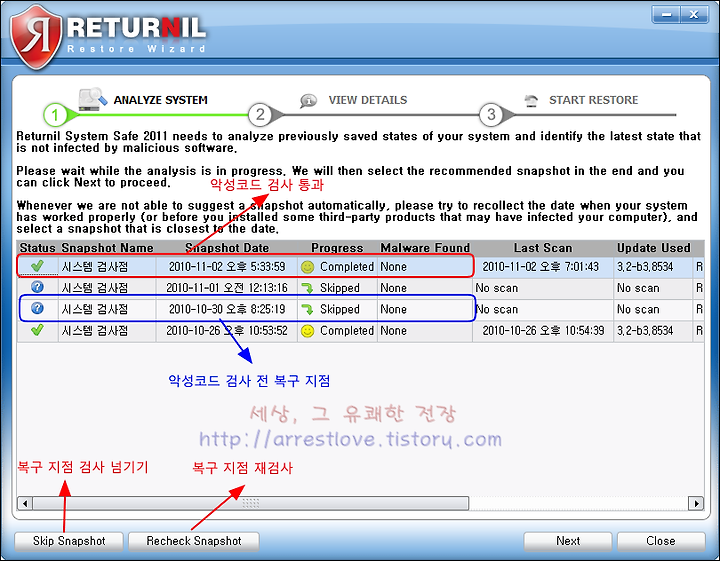Sort by the Snapshot Name column header
The image size is (720, 561).
click(x=107, y=248)
